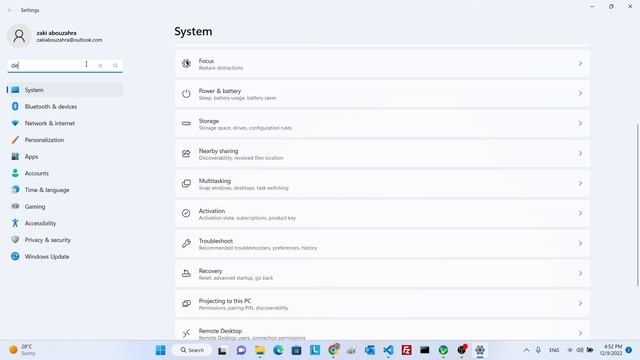The image size is (640, 360).
Task: Open Nearby sharing via chevron
Action: pyautogui.click(x=580, y=153)
